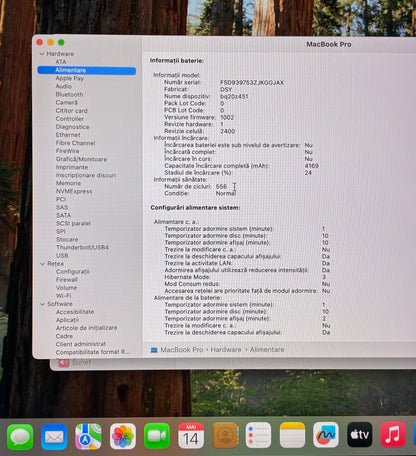416x456 pixels.
Task: Click the Condiție value Normal
Action: point(226,194)
